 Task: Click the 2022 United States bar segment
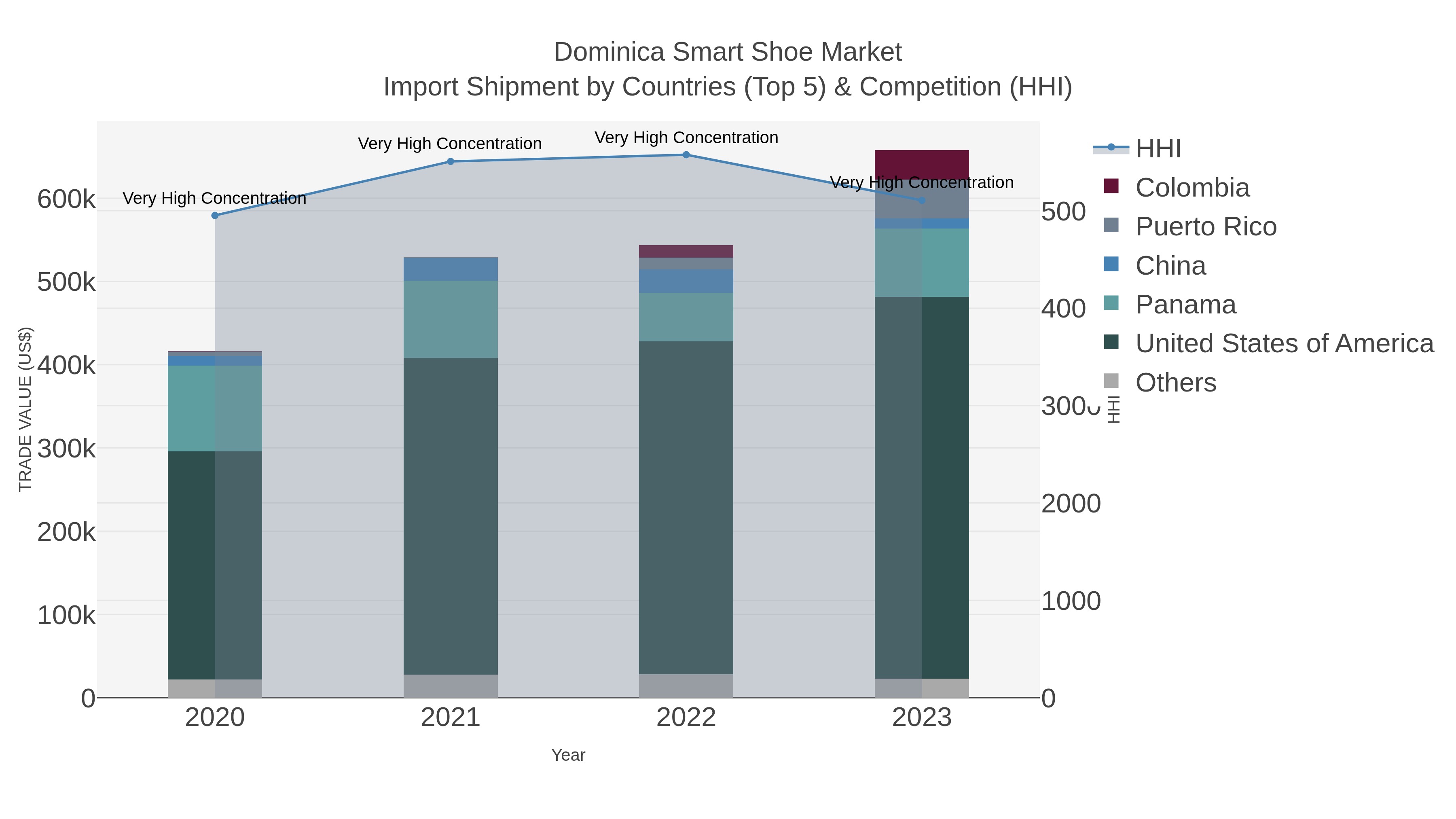686,508
